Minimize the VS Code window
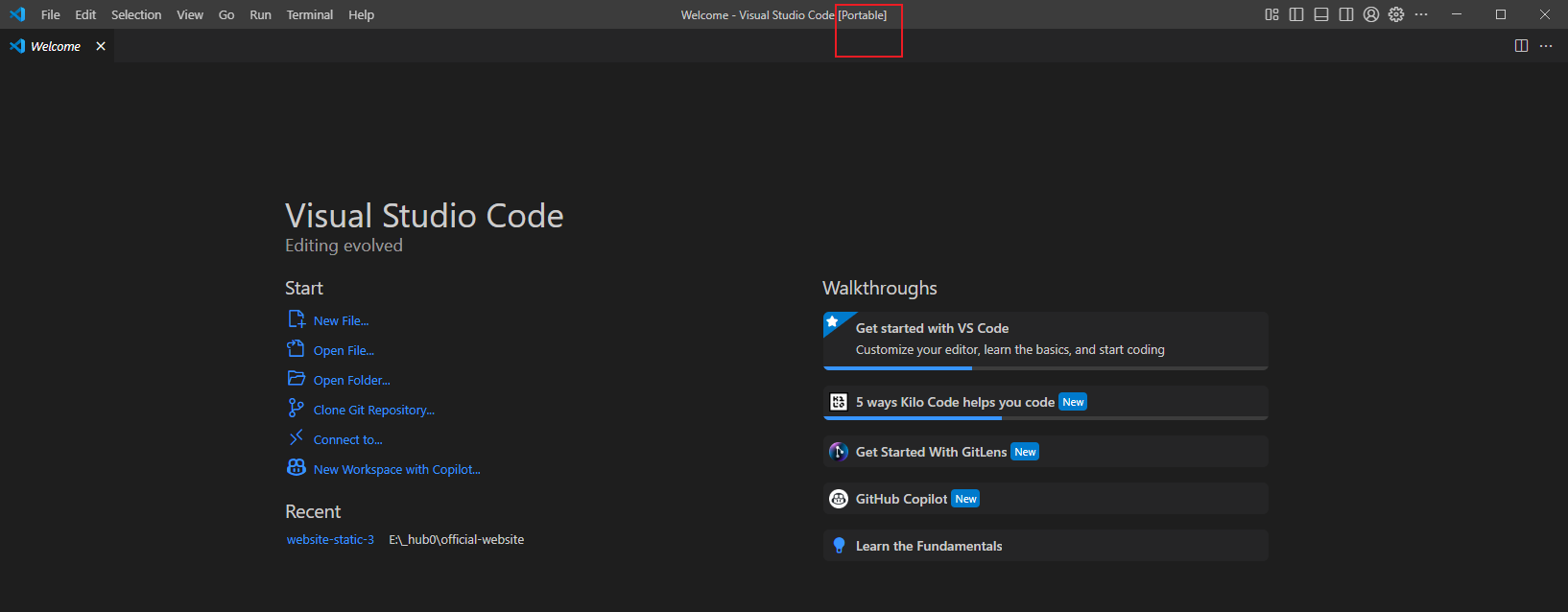 tap(1457, 14)
